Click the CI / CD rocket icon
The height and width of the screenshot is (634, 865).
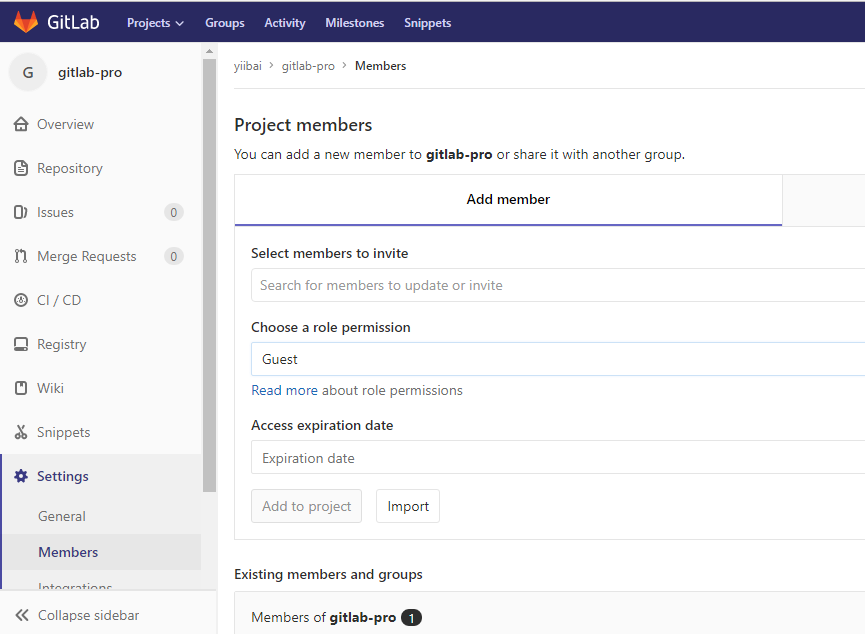click(21, 300)
